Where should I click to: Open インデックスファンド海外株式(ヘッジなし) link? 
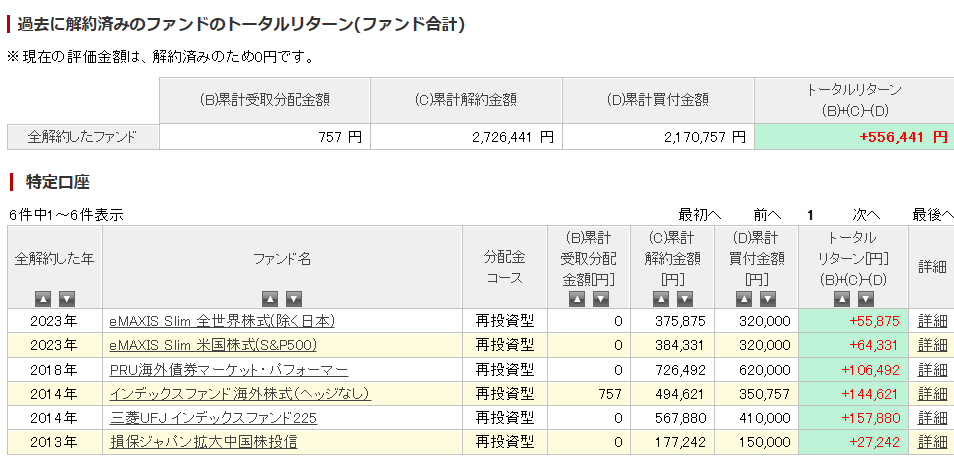click(239, 393)
